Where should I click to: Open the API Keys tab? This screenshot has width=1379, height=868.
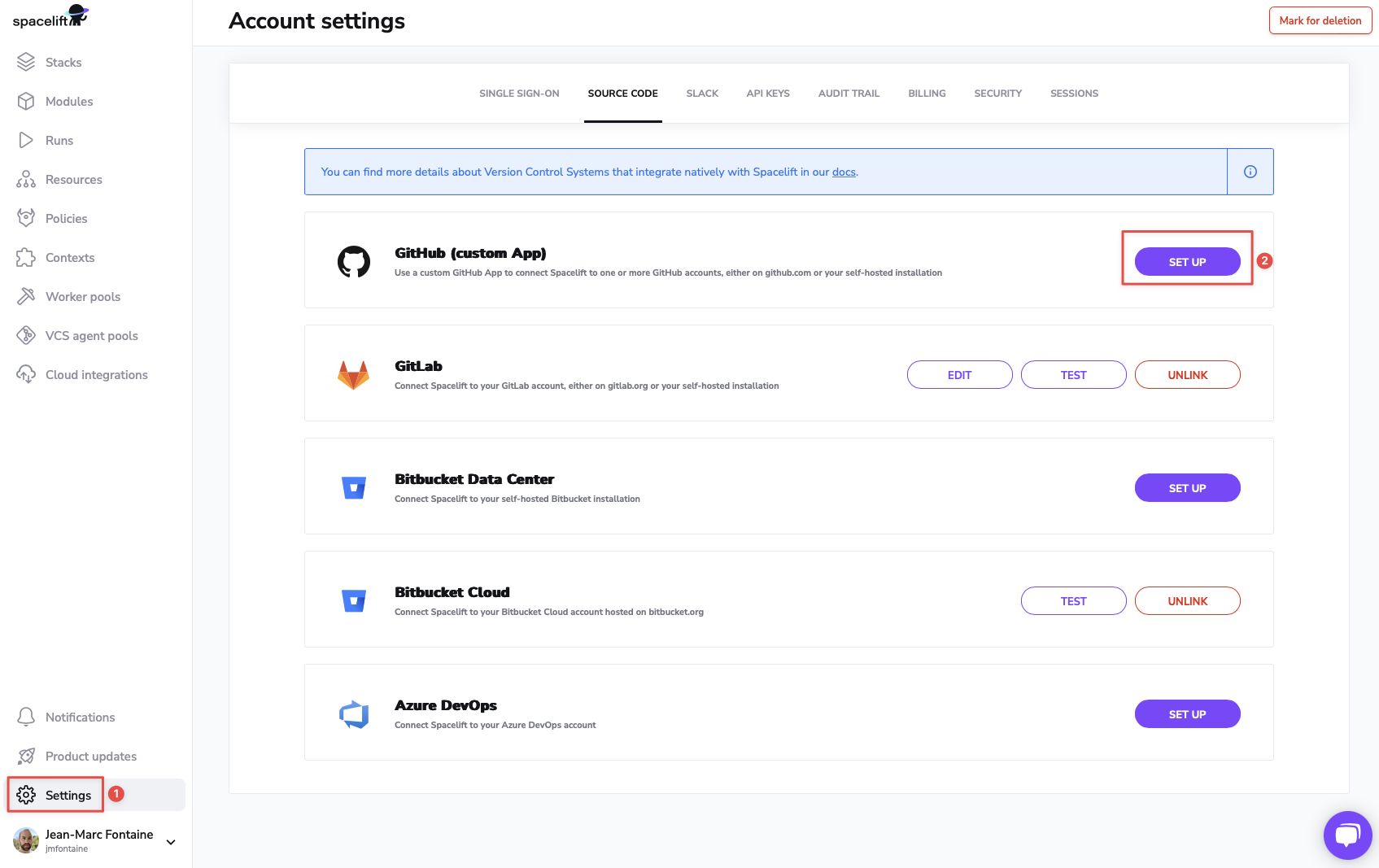coord(767,94)
